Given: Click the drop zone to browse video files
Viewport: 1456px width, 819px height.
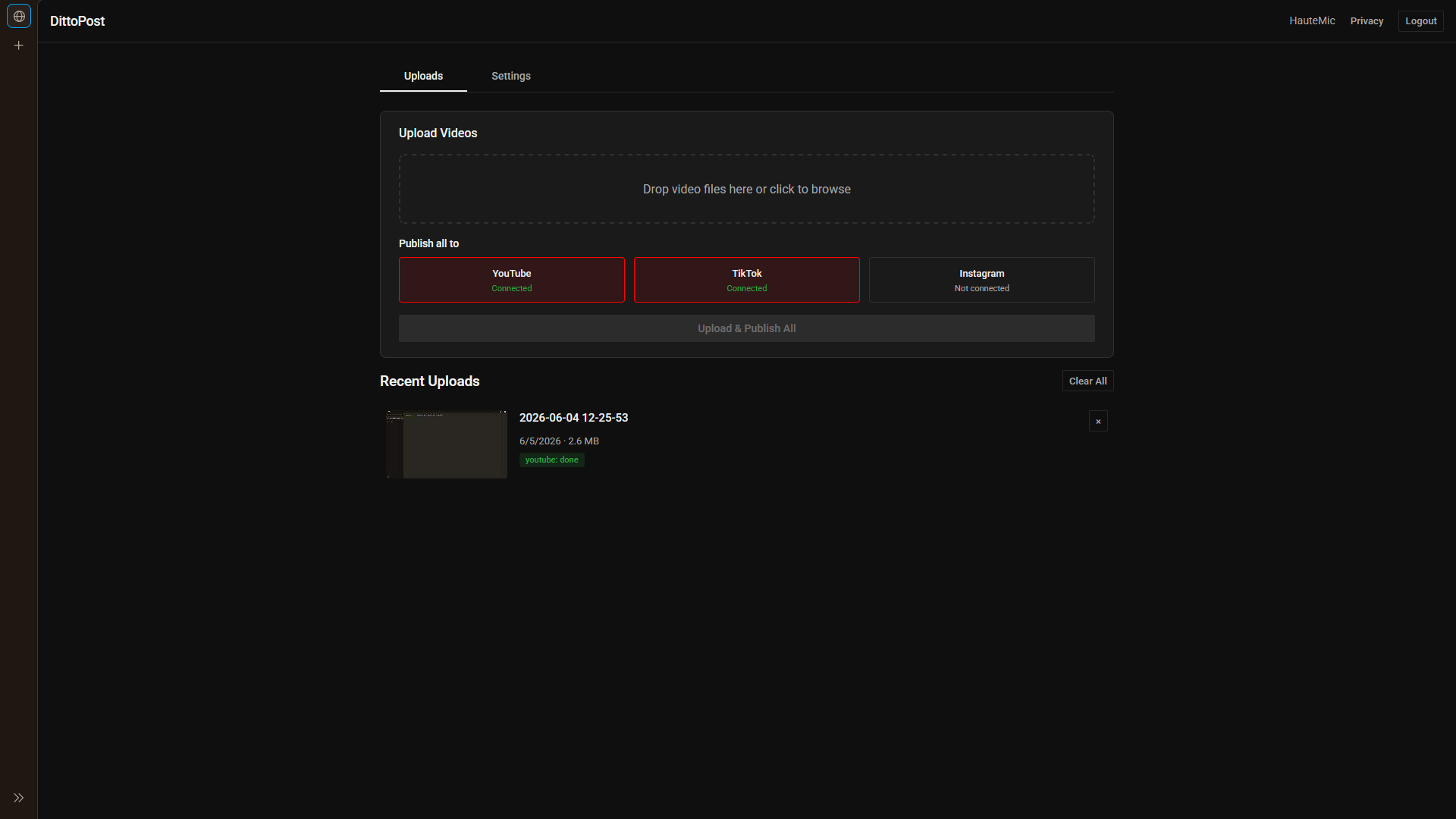Looking at the screenshot, I should pos(747,189).
